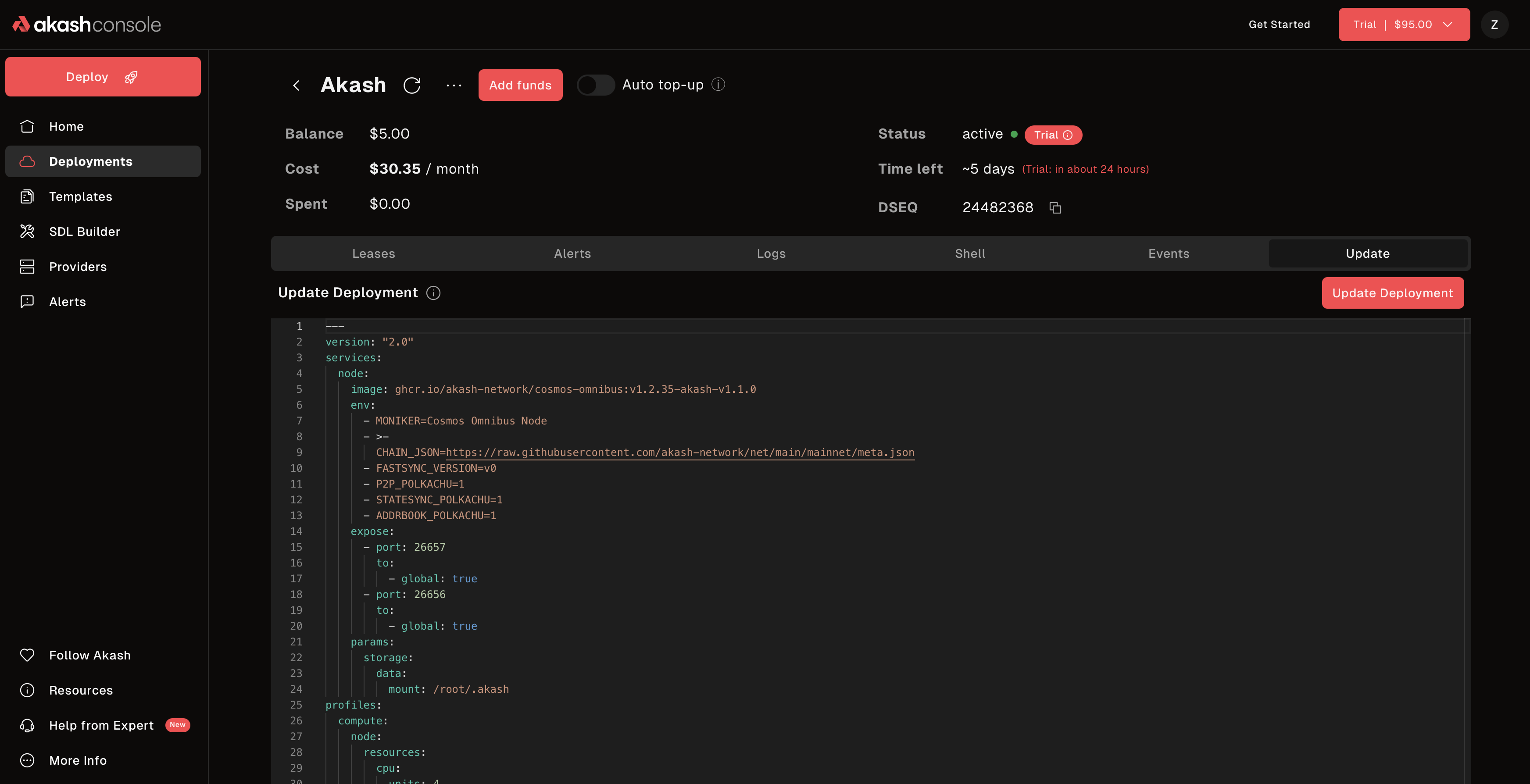Screen dimensions: 1530x784
Task: Click the Akash Console logo
Action: (x=86, y=24)
